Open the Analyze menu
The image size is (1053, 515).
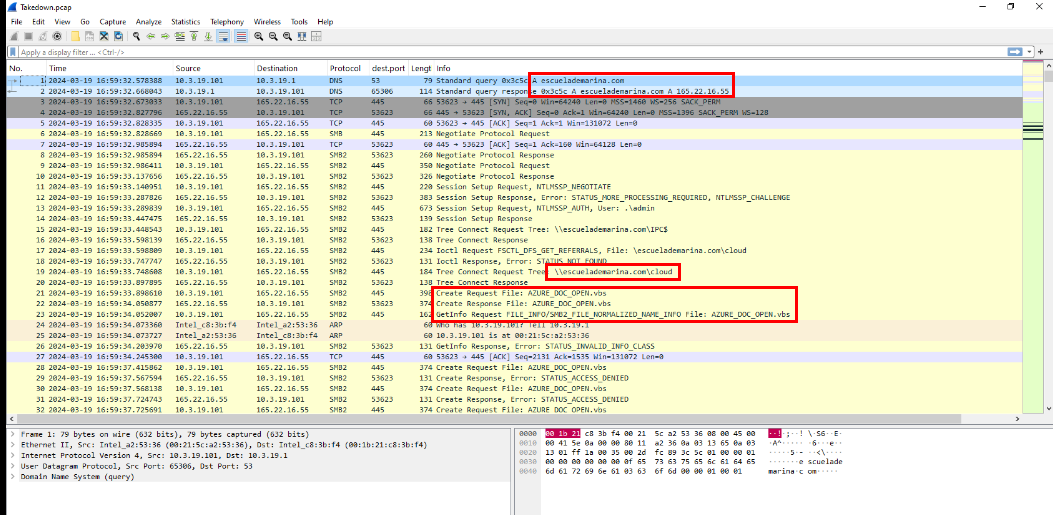[x=148, y=21]
